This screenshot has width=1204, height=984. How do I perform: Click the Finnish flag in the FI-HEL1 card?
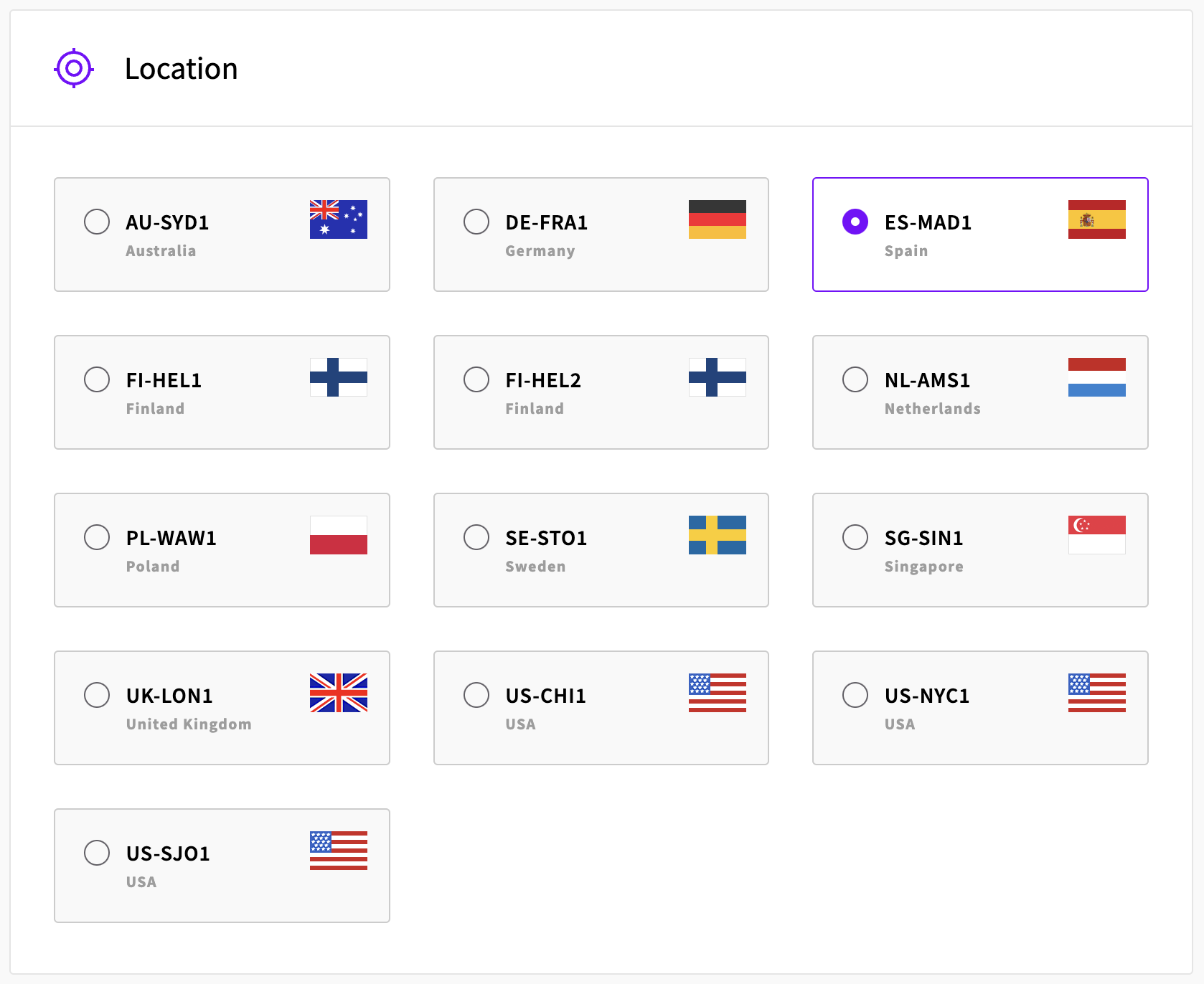point(339,377)
